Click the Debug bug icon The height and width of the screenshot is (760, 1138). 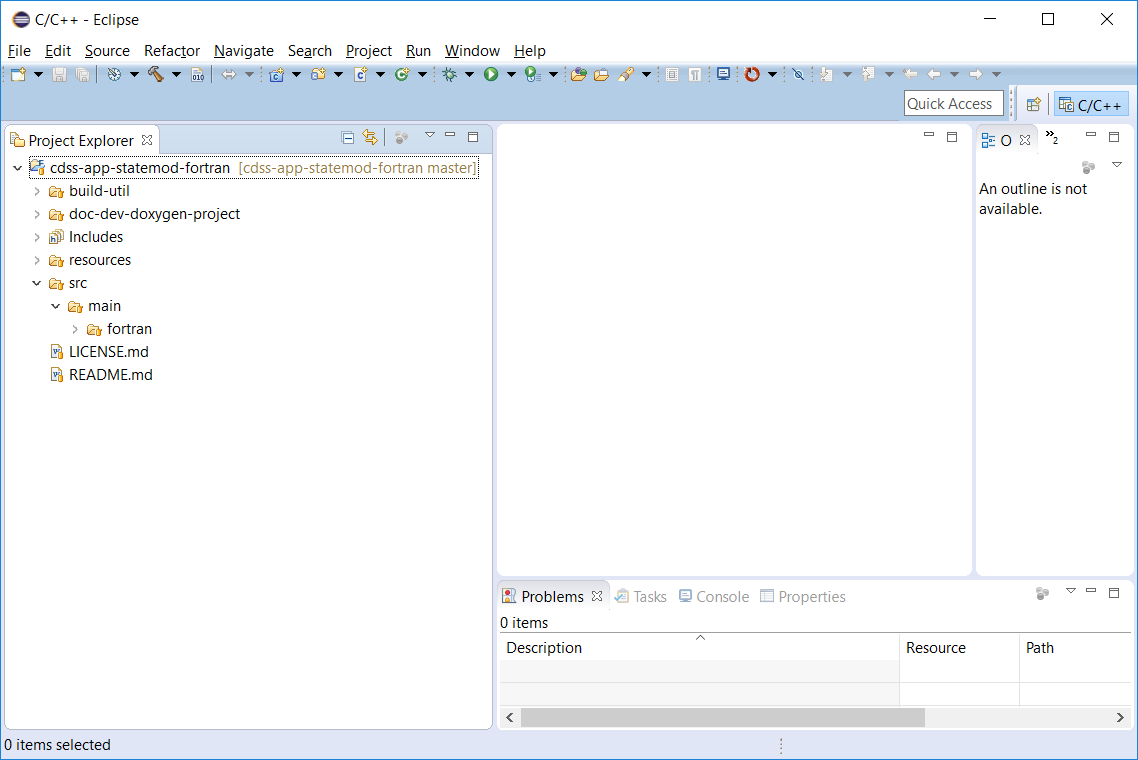coord(449,74)
